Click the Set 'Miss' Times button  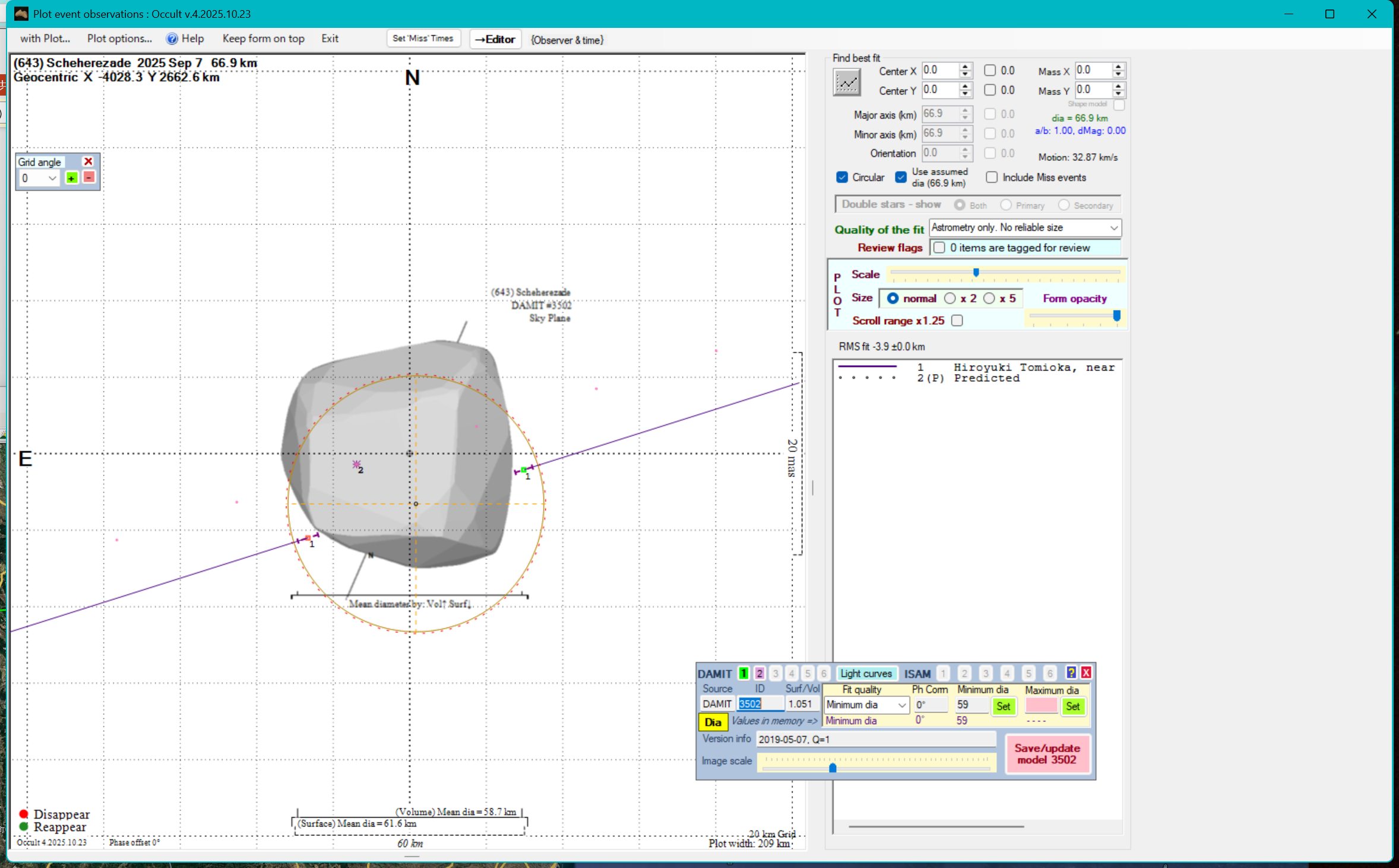[423, 39]
